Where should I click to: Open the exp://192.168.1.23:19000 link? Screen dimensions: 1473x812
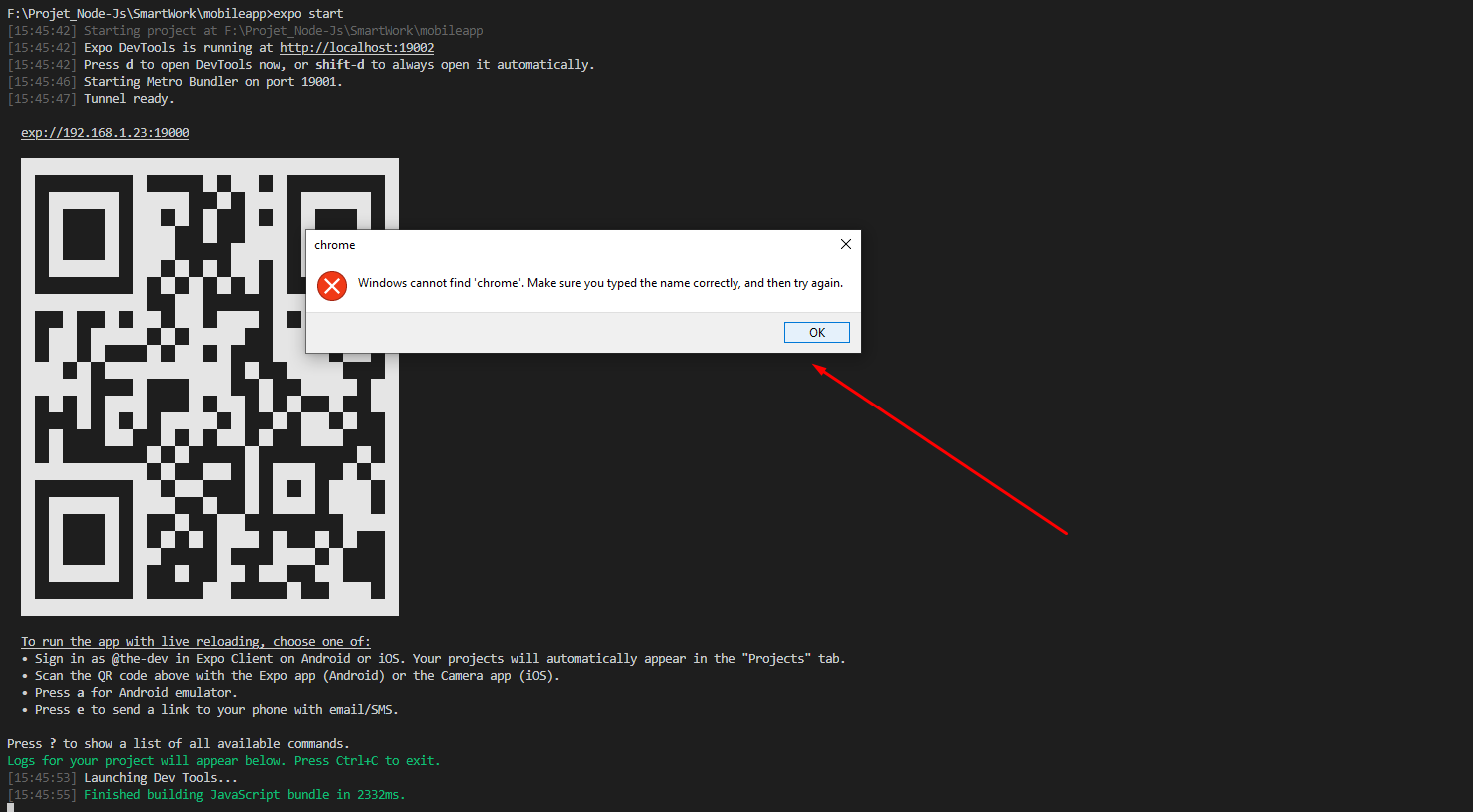105,132
